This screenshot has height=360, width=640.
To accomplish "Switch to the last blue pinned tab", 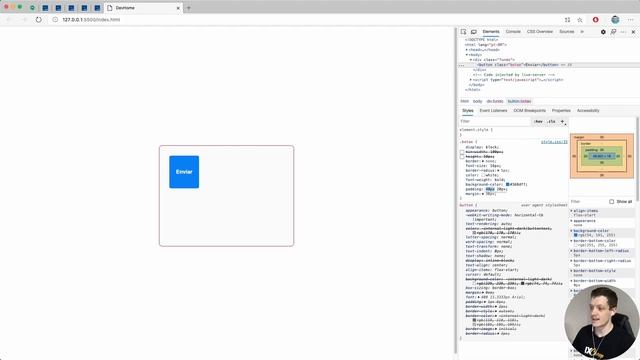I will [x=97, y=8].
